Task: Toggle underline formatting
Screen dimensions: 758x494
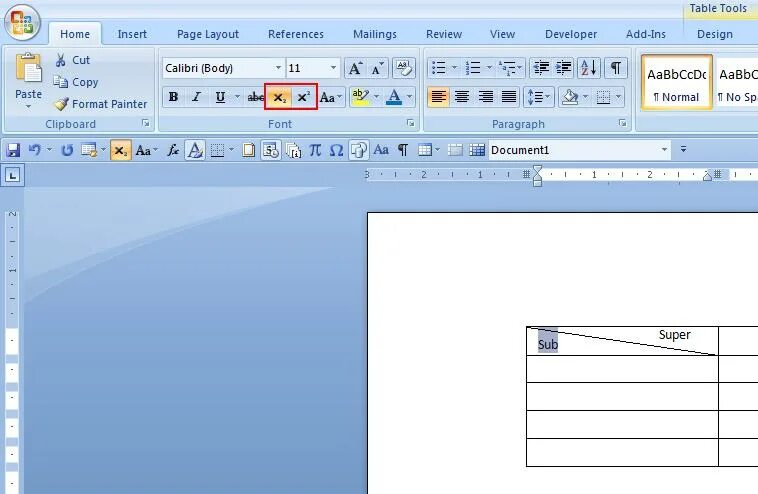Action: [x=220, y=97]
